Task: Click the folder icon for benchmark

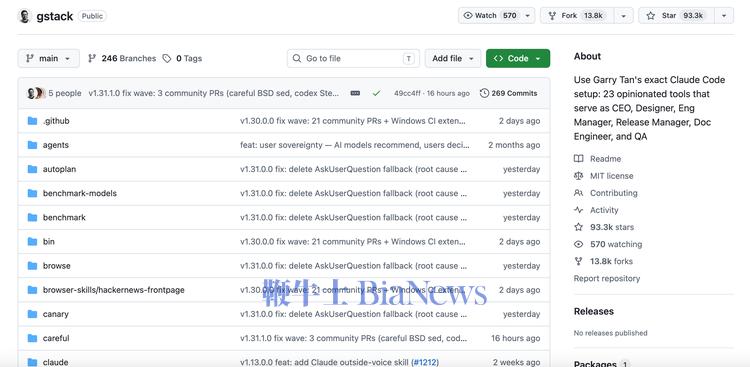Action: 32,217
